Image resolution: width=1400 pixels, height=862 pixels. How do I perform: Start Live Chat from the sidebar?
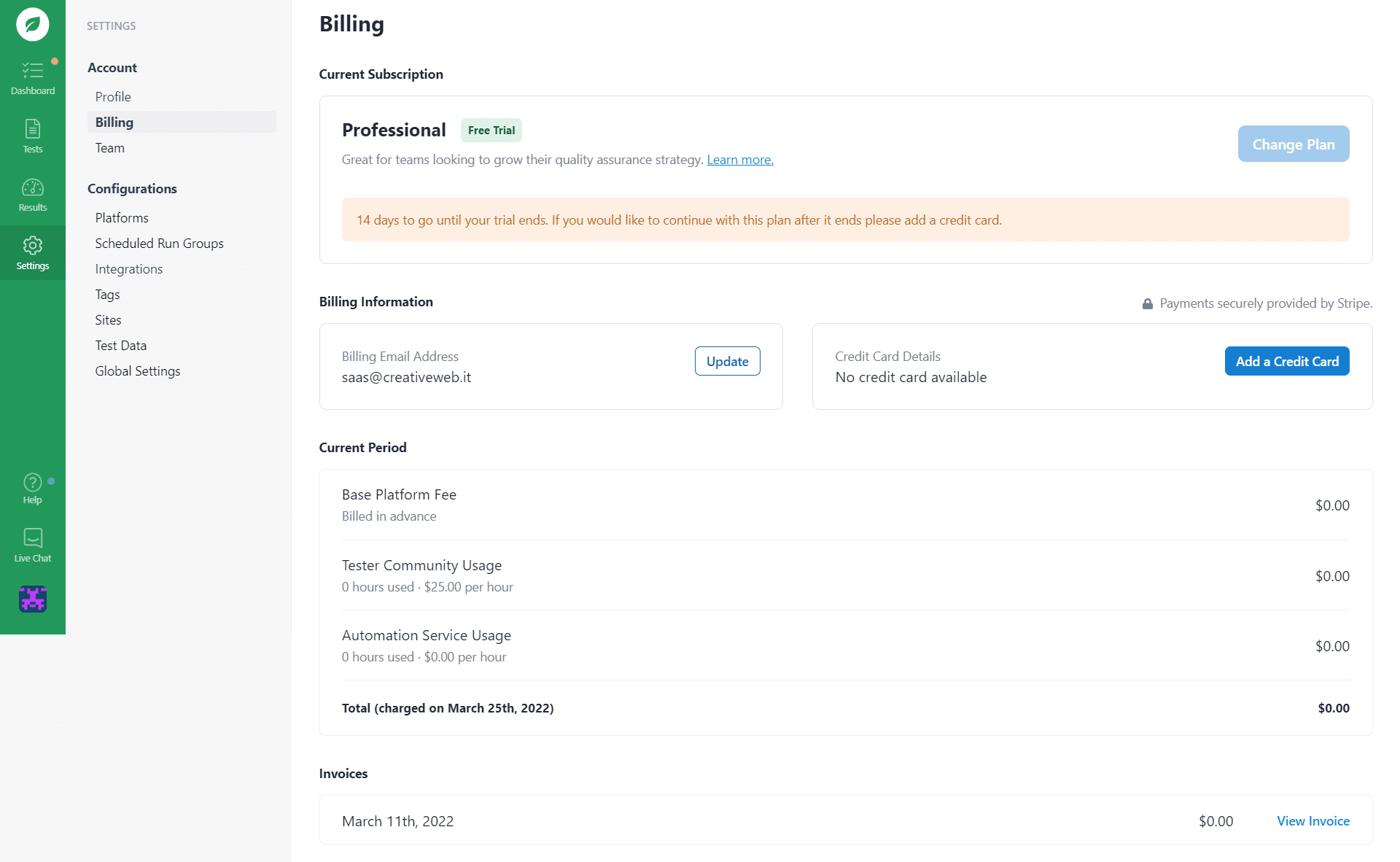[33, 545]
